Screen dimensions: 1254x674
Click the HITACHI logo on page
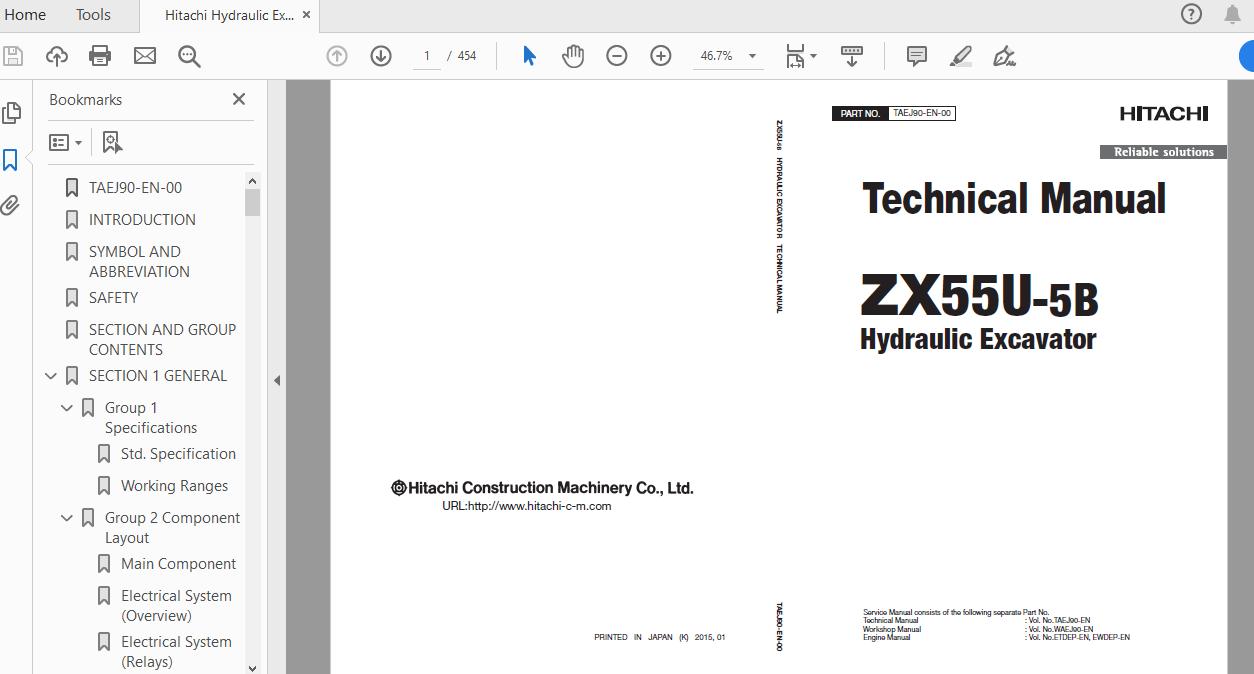point(1164,113)
